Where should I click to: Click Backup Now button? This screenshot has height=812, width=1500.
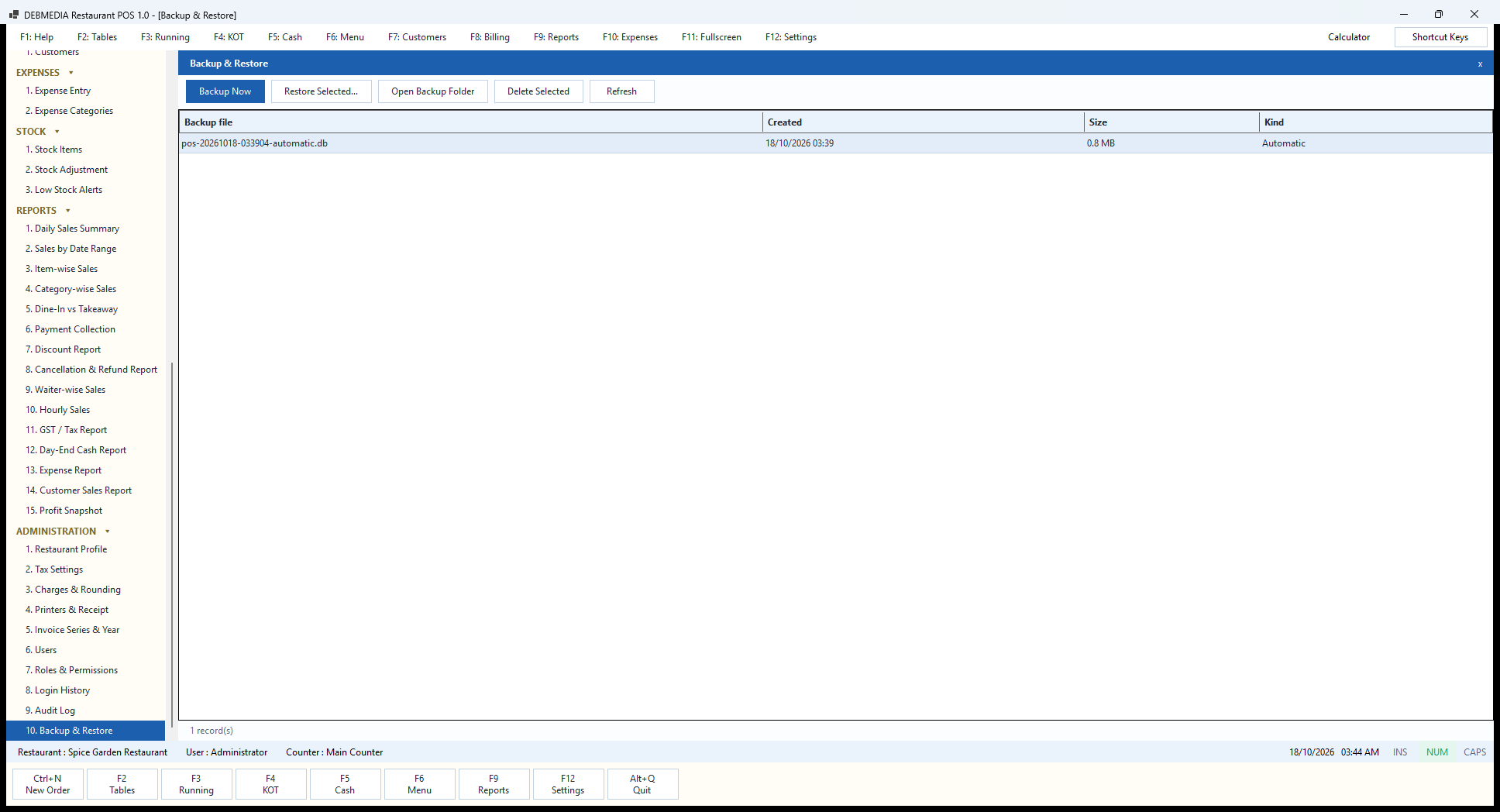(225, 91)
